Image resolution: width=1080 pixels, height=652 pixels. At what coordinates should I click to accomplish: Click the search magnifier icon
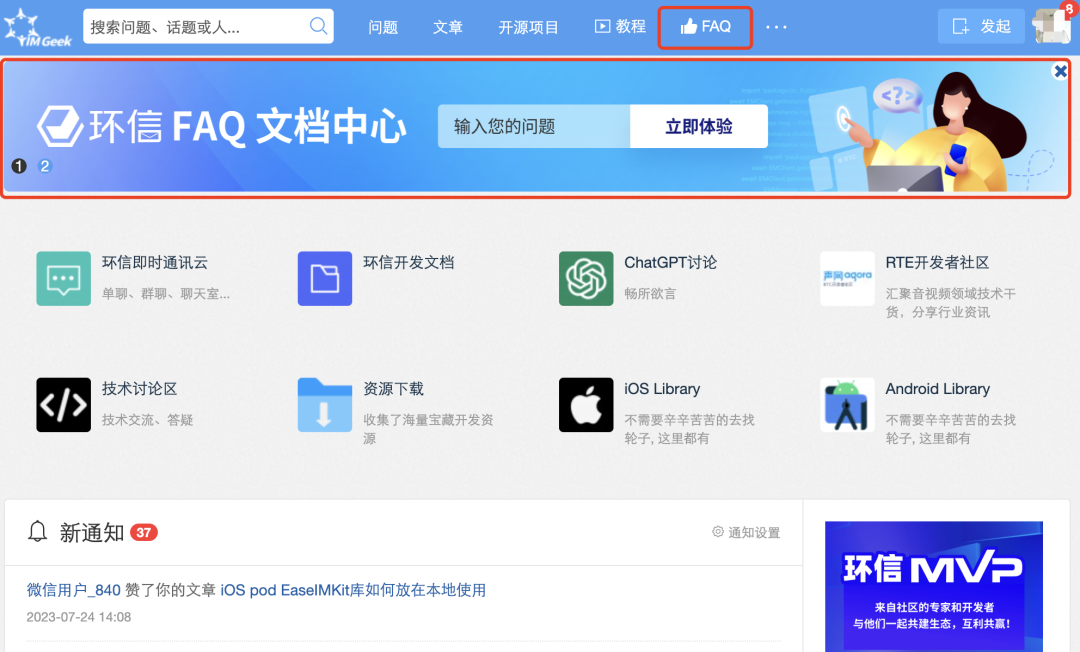coord(318,26)
